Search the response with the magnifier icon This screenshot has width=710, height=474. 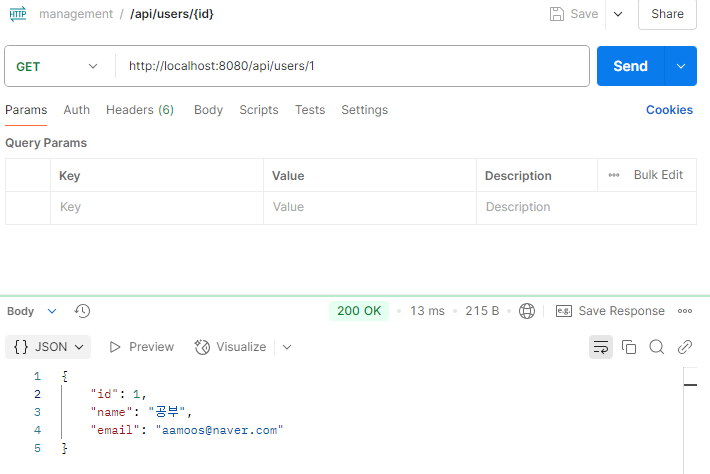(x=657, y=347)
